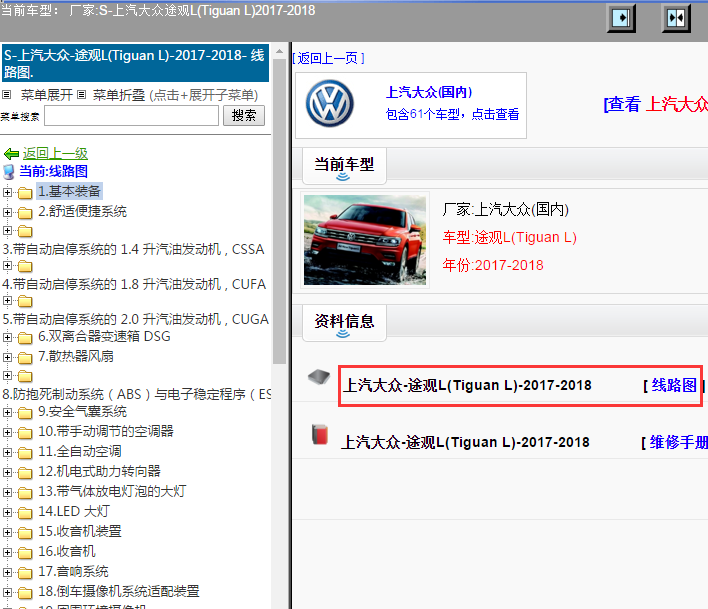Click the folder icon of 2.舒适便捷系统
Viewport: 708px width, 609px height.
point(25,213)
